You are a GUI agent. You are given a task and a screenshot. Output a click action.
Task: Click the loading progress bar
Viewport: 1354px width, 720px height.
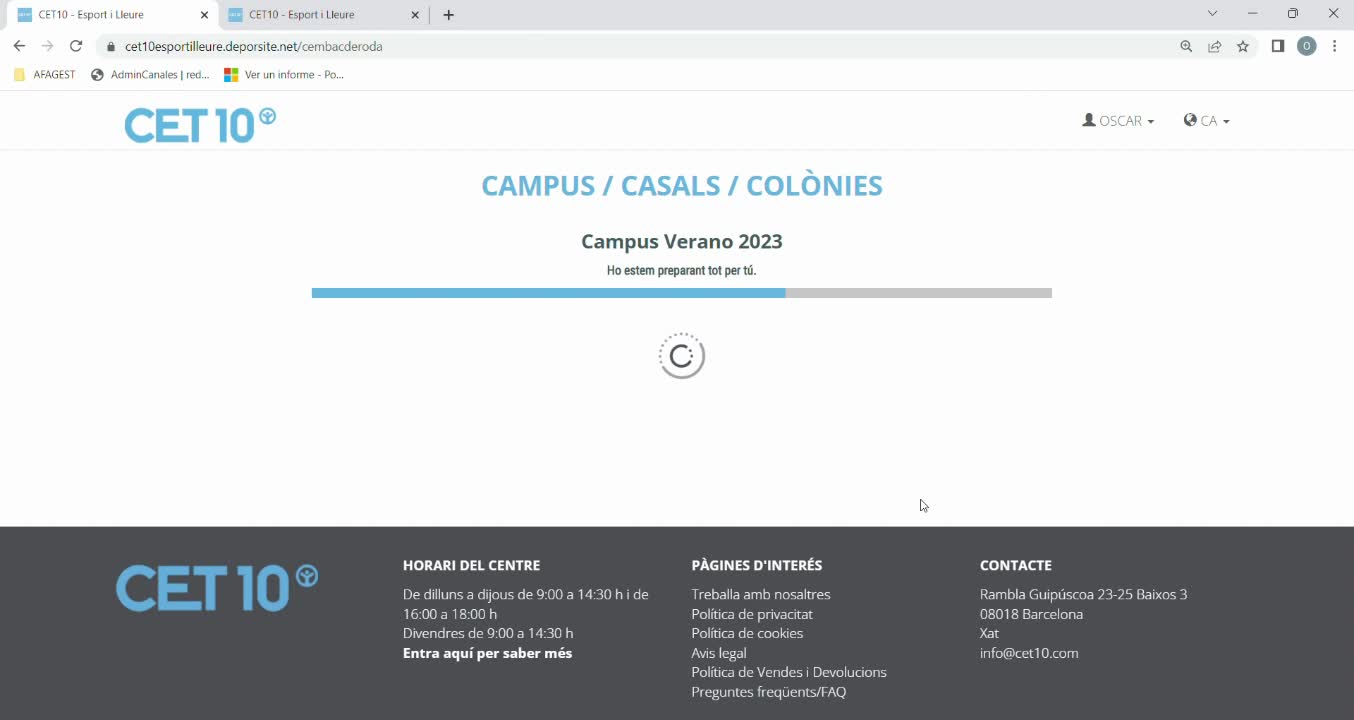[x=681, y=293]
